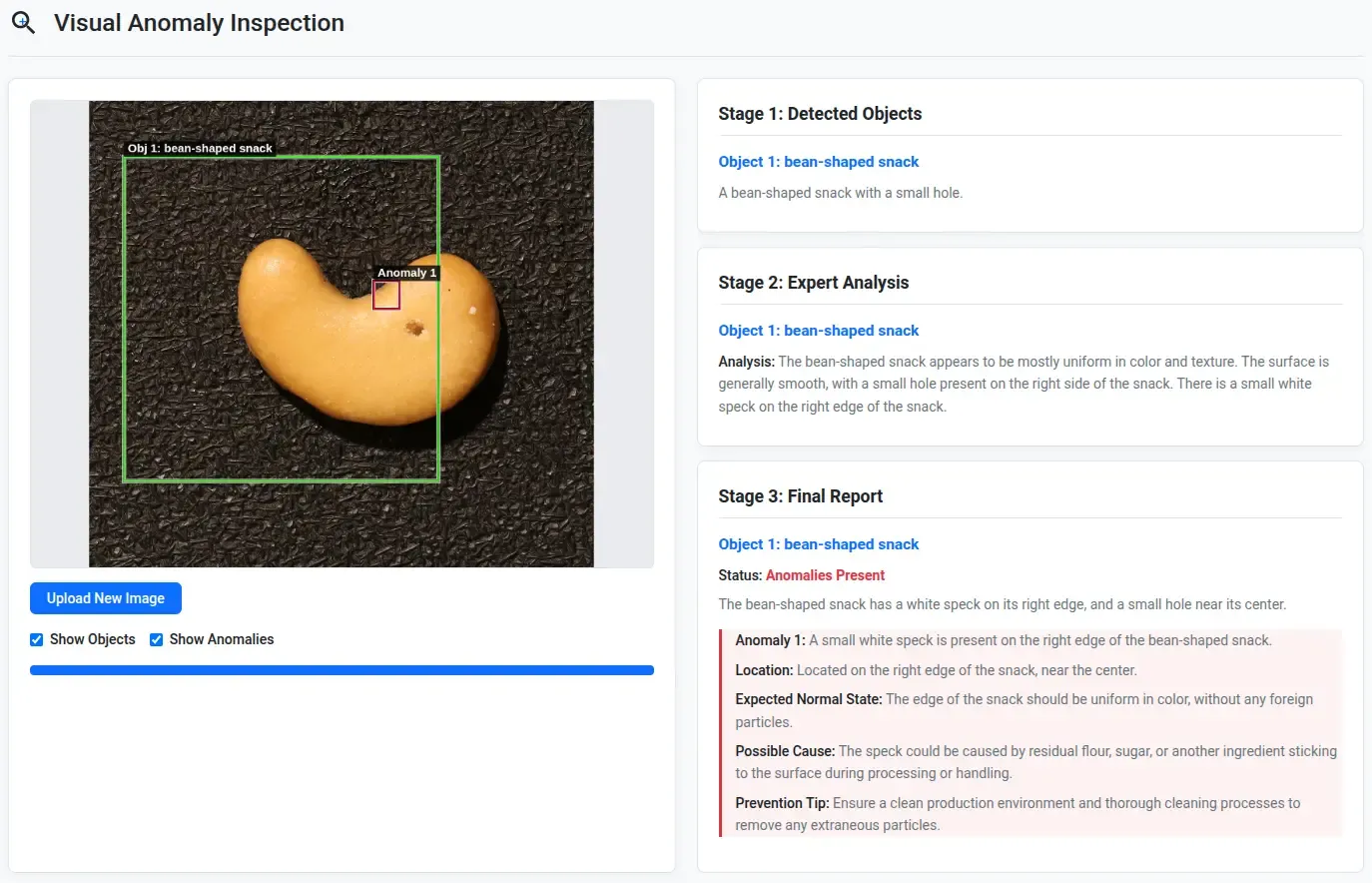Click the magnifying glass inspection icon
Screen dimensions: 1372x883
coord(23,23)
